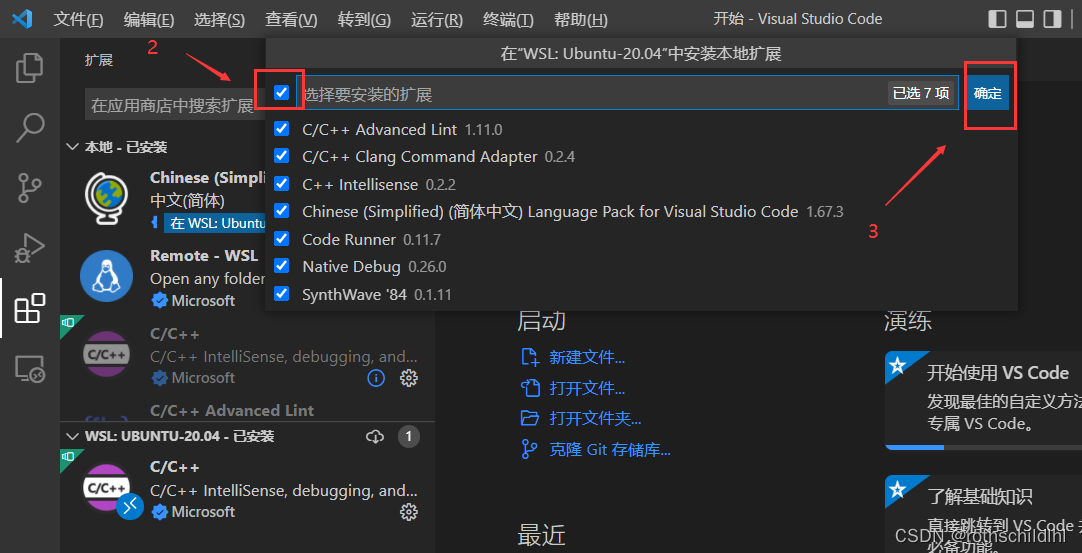Open the gear menu of WSL C/C++ extension
This screenshot has height=553, width=1082.
(x=409, y=512)
